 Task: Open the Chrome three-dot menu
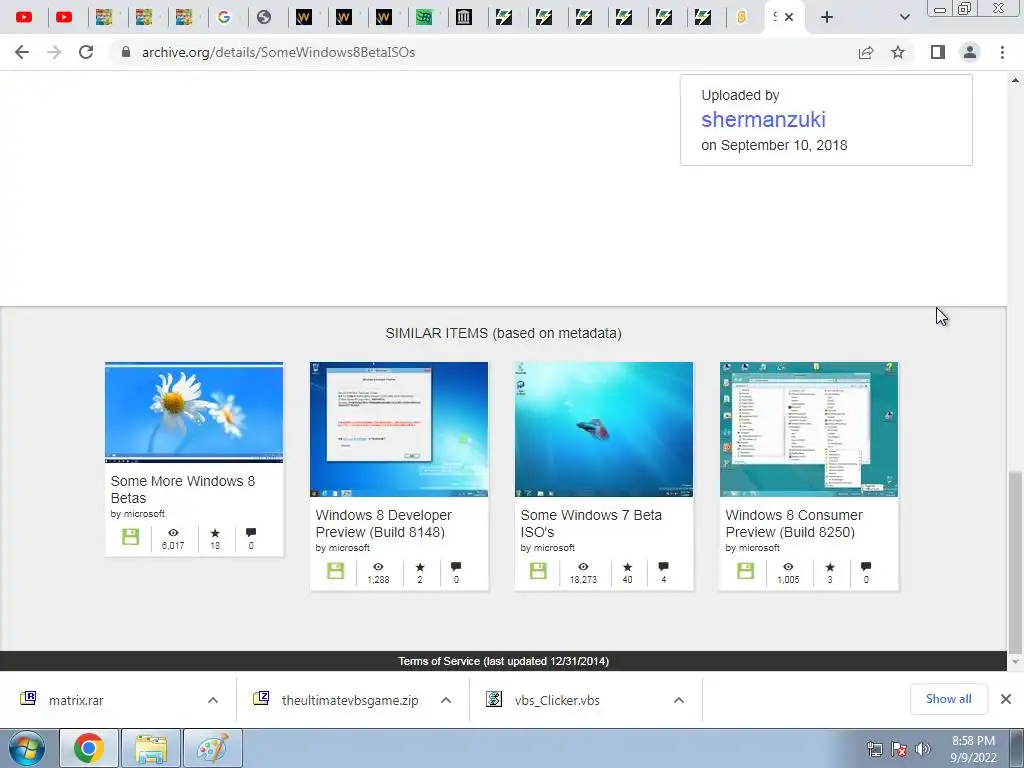pyautogui.click(x=1002, y=52)
